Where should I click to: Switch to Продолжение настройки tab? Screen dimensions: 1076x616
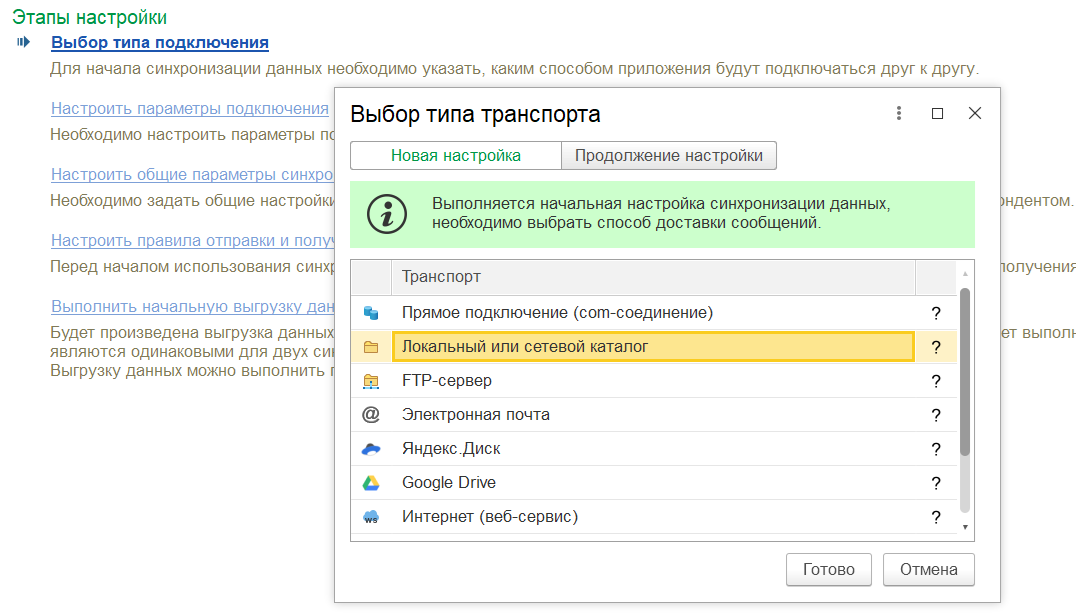click(x=669, y=156)
